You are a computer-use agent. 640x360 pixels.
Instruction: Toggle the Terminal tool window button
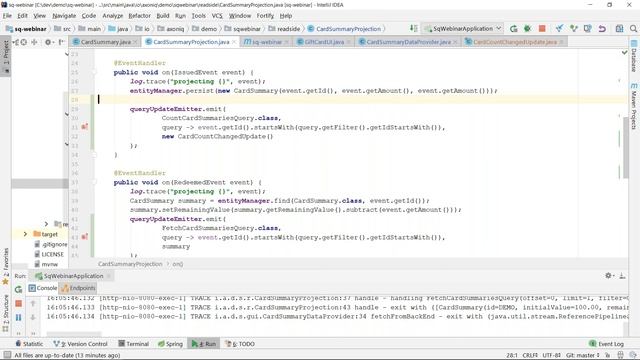tap(133, 344)
